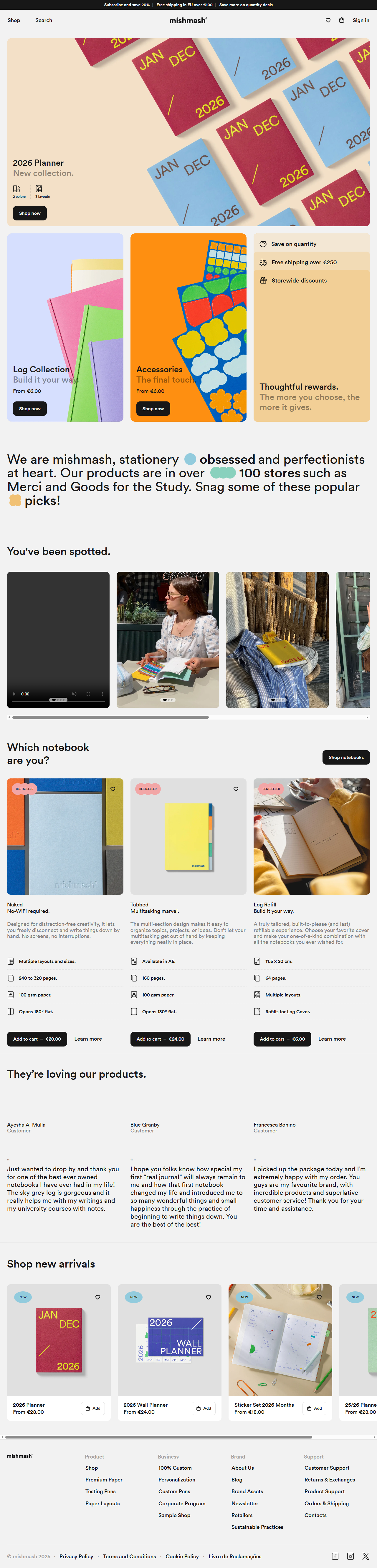Click Shop notebooks button
Screen dimensions: 377x1568
click(x=346, y=757)
